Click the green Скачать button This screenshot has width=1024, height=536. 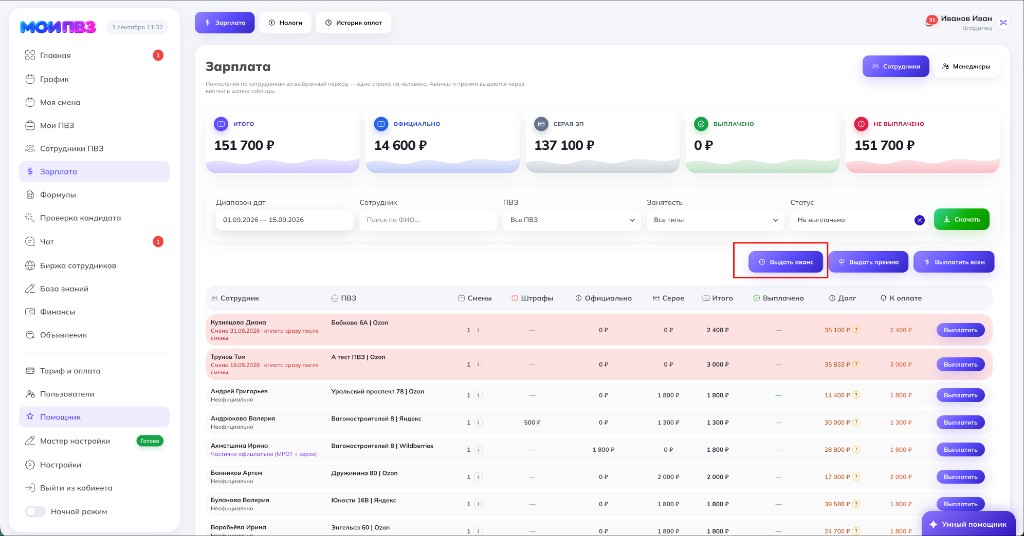pos(961,219)
